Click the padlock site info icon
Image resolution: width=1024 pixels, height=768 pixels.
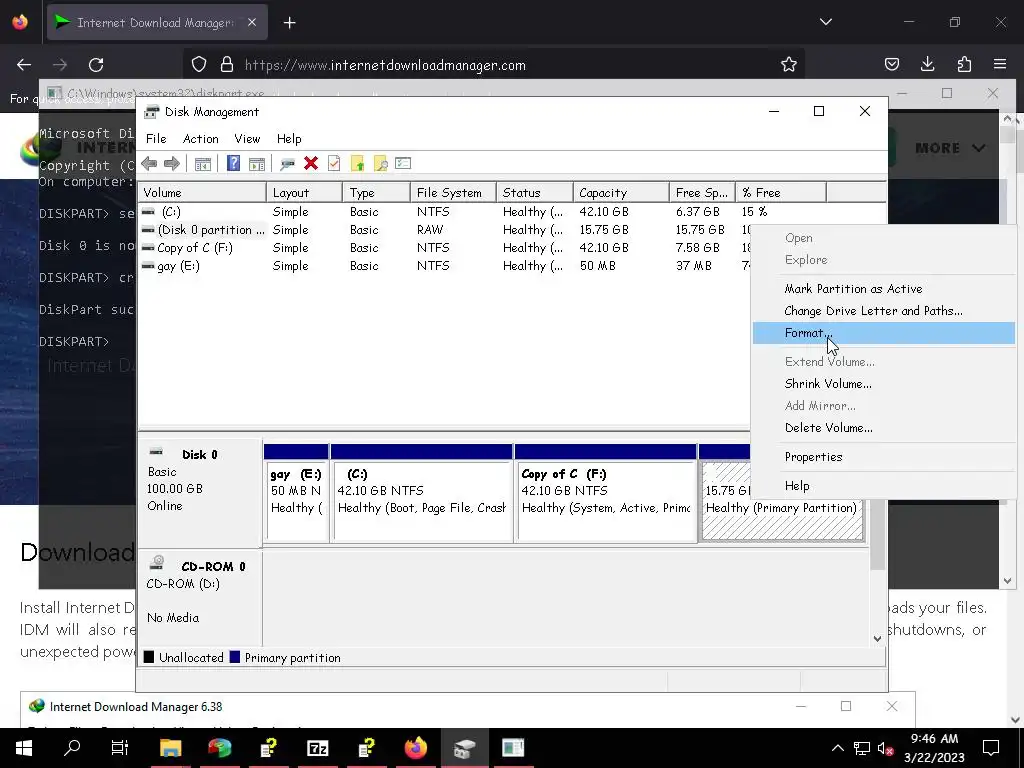click(227, 65)
